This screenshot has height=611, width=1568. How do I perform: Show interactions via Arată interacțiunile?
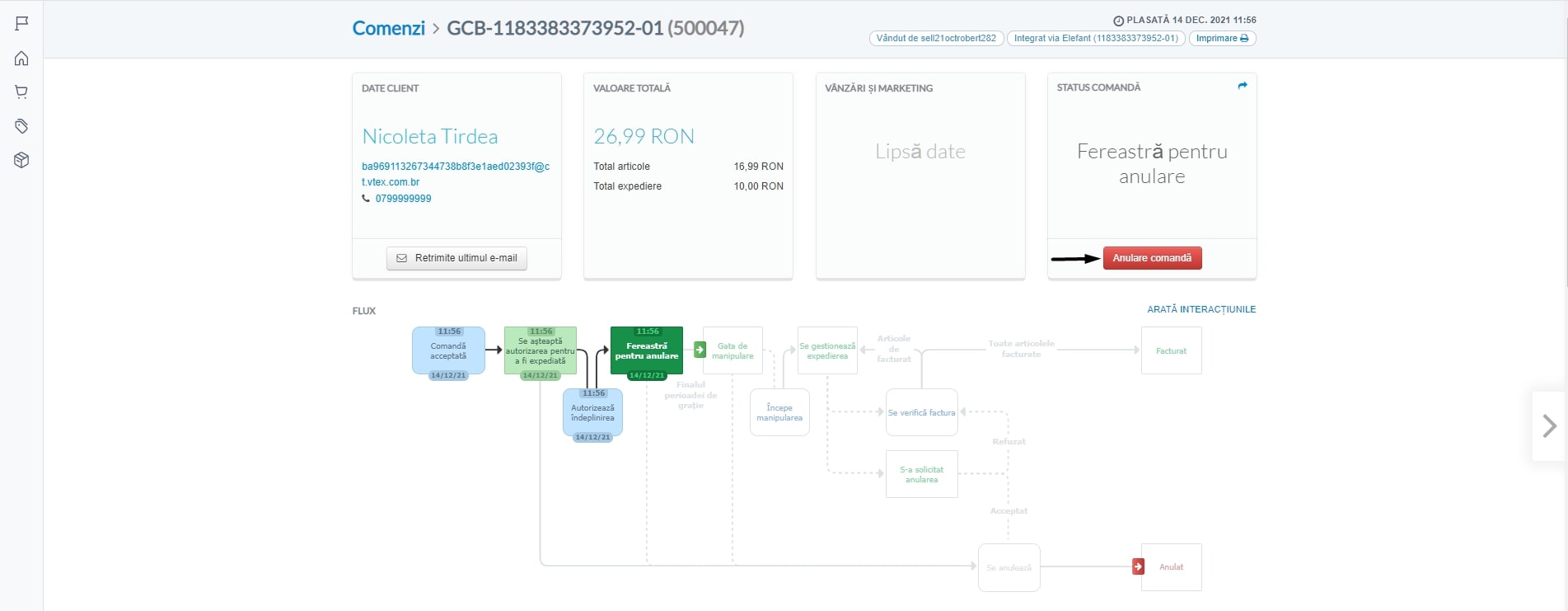1201,309
